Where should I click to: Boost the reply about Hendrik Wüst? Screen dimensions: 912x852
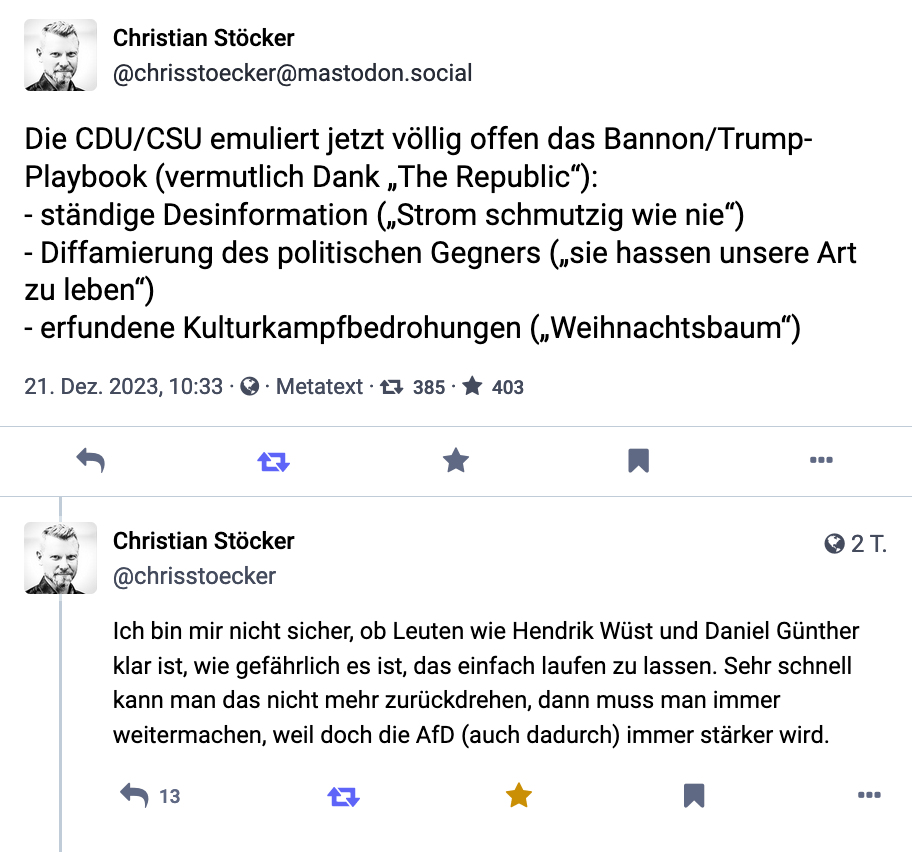point(343,796)
